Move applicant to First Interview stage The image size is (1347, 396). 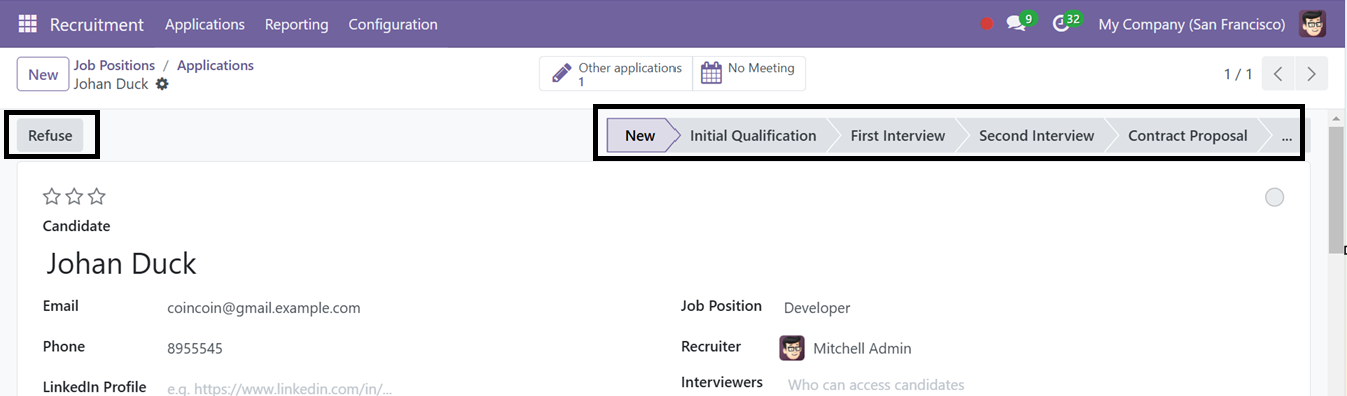[x=898, y=136]
